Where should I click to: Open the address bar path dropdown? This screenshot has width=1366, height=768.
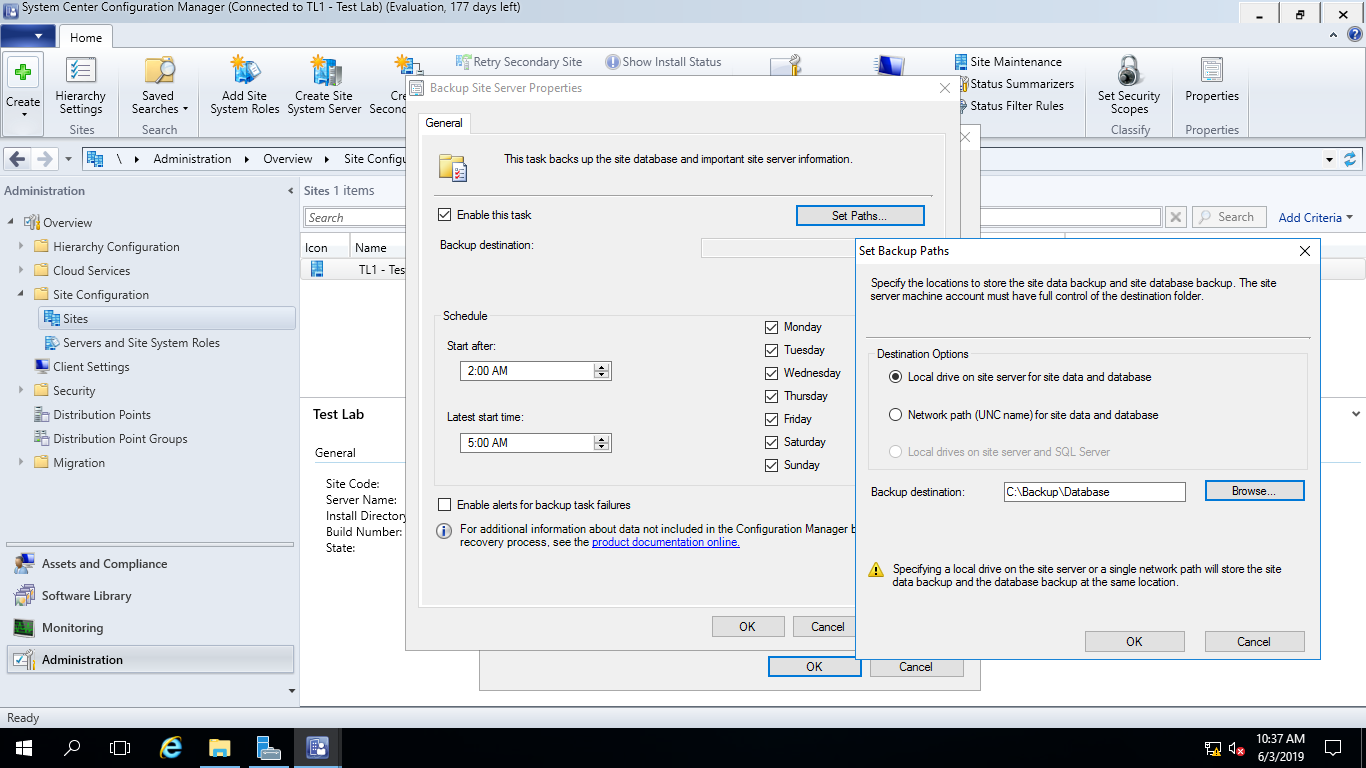click(1329, 159)
